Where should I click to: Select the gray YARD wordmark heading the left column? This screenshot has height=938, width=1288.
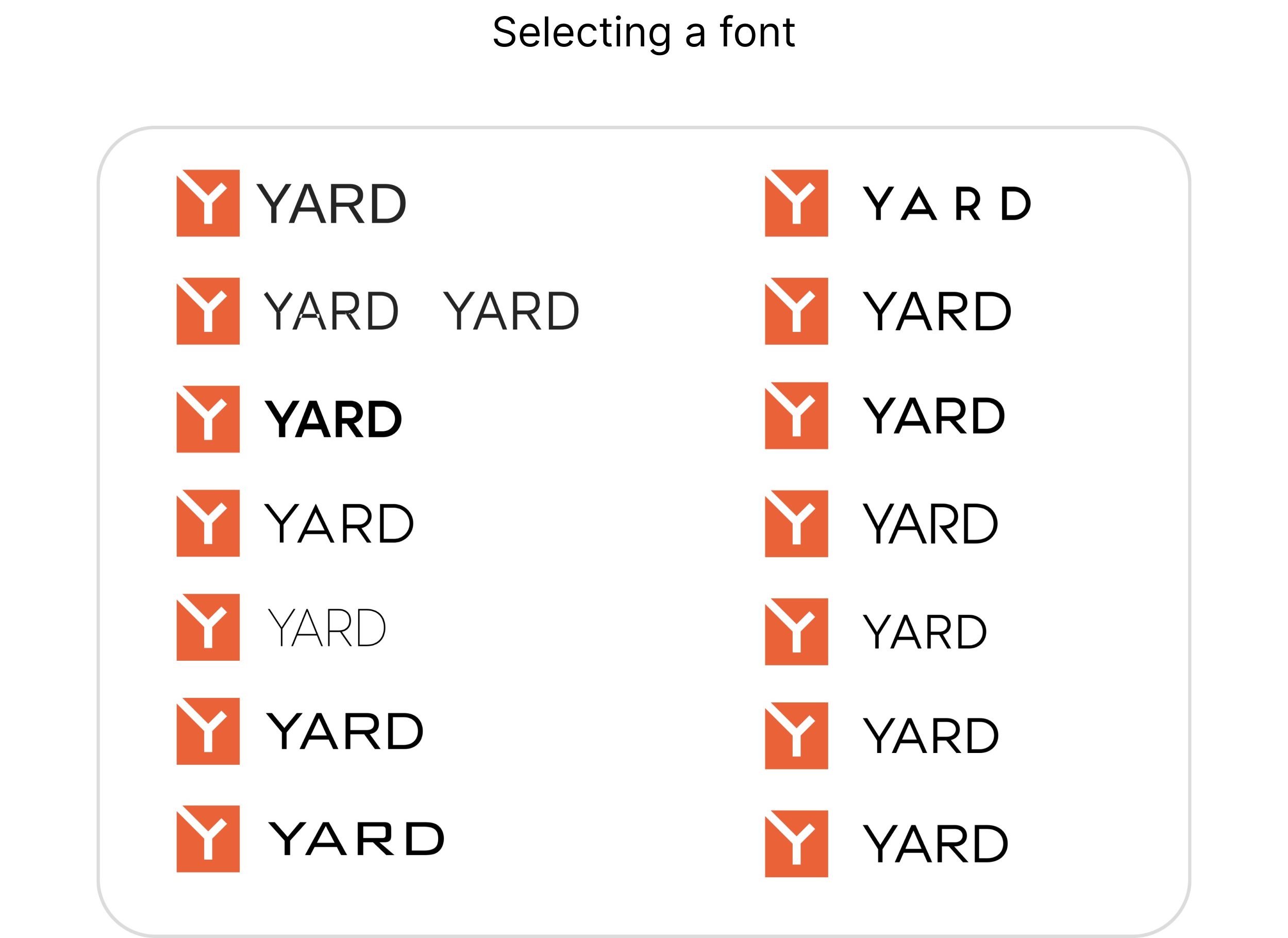pos(331,203)
